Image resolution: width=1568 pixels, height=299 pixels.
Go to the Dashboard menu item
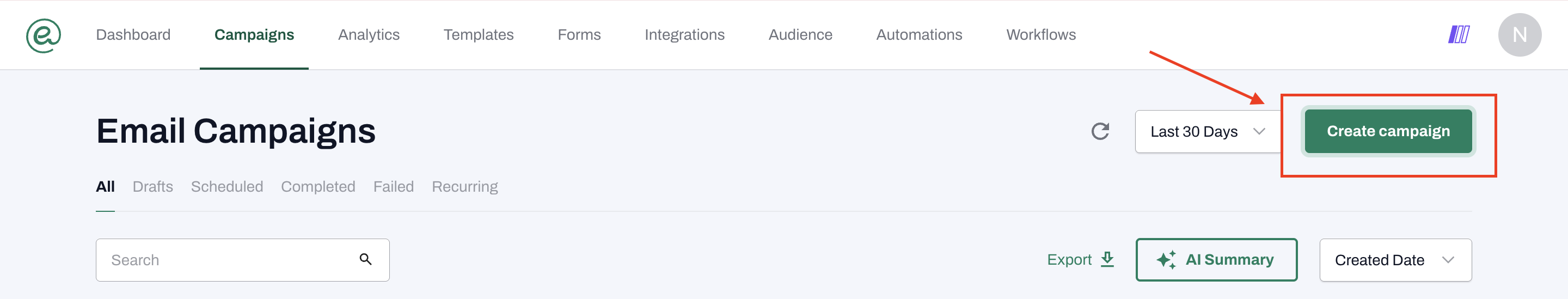click(x=133, y=35)
